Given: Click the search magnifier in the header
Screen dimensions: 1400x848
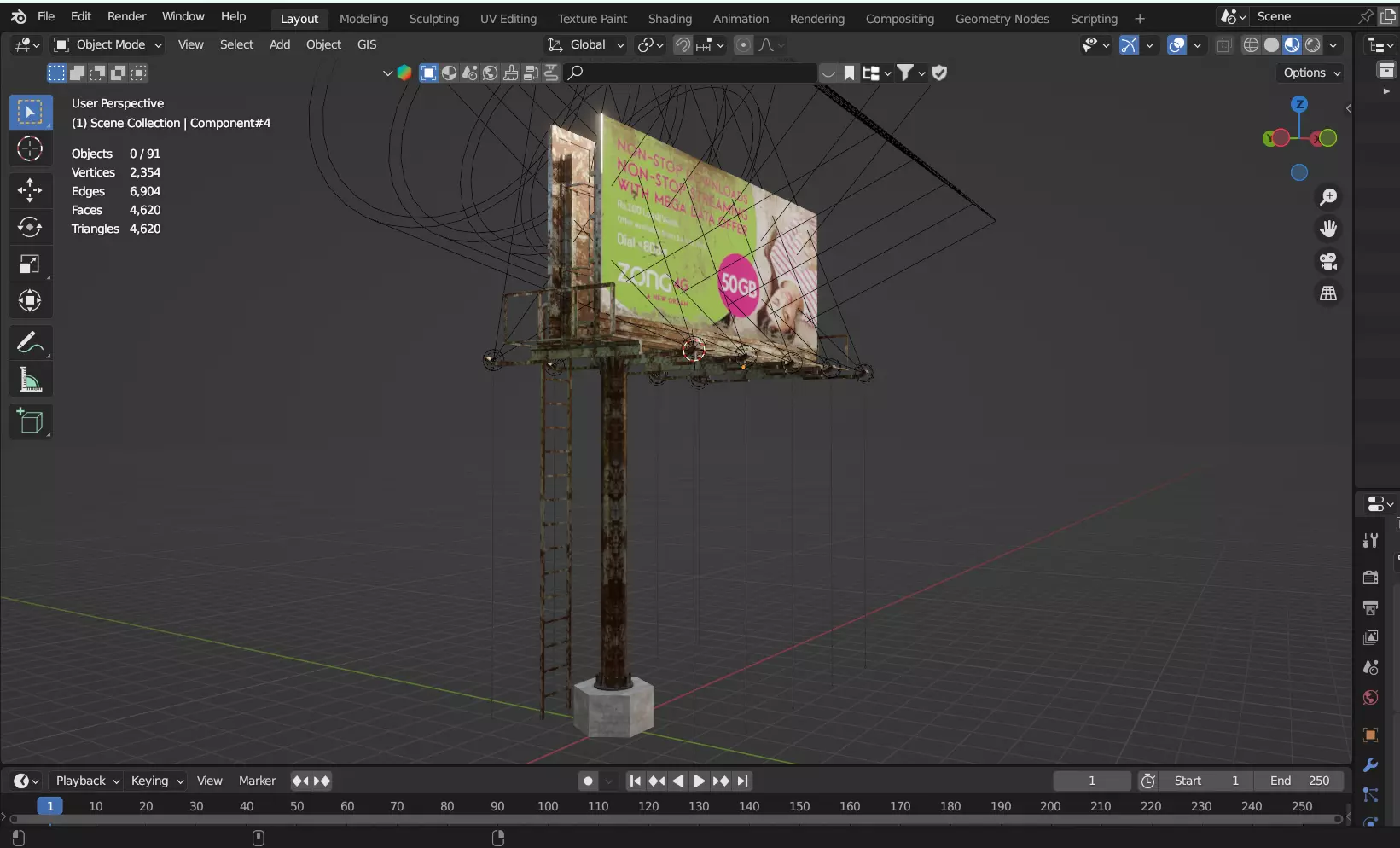Looking at the screenshot, I should [x=575, y=73].
